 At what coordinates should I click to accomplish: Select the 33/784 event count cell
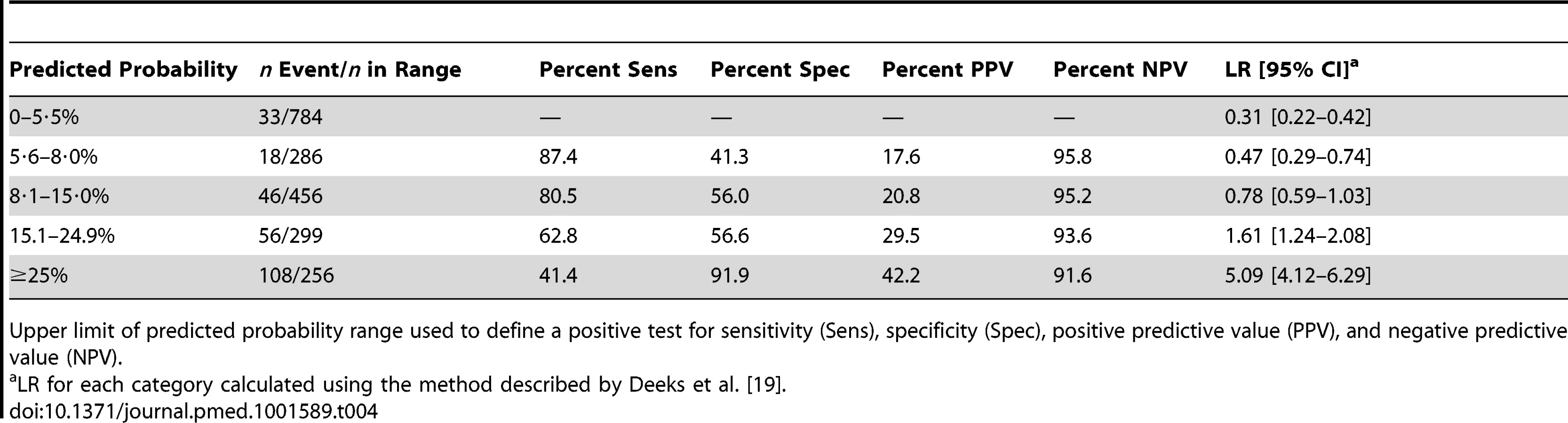tap(290, 116)
